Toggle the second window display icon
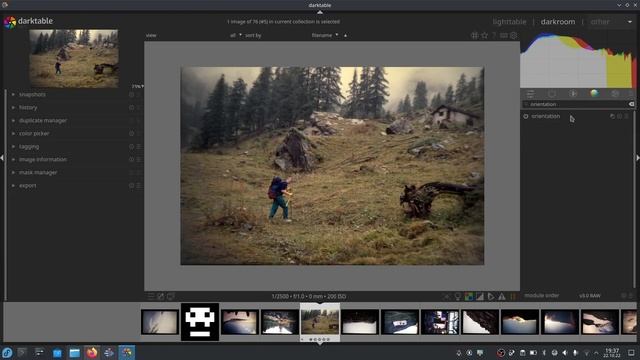640x360 pixels. click(x=171, y=296)
